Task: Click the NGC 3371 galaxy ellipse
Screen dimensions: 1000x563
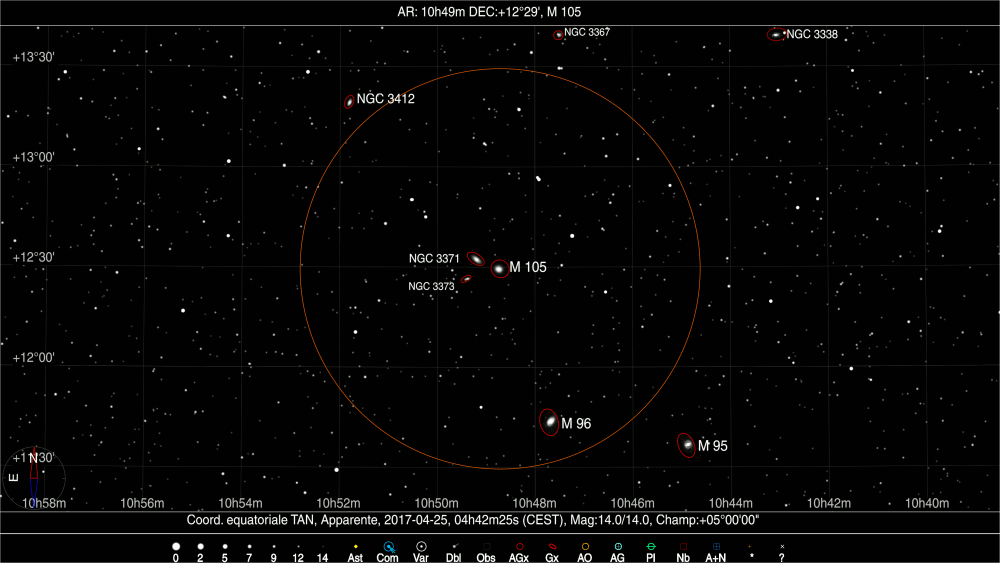Action: pyautogui.click(x=477, y=259)
